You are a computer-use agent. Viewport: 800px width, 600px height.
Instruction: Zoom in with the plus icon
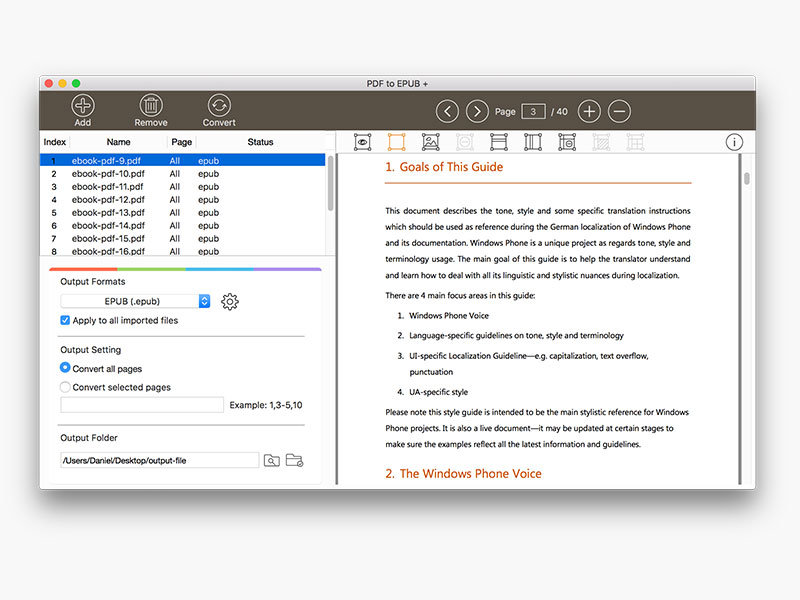(x=590, y=111)
